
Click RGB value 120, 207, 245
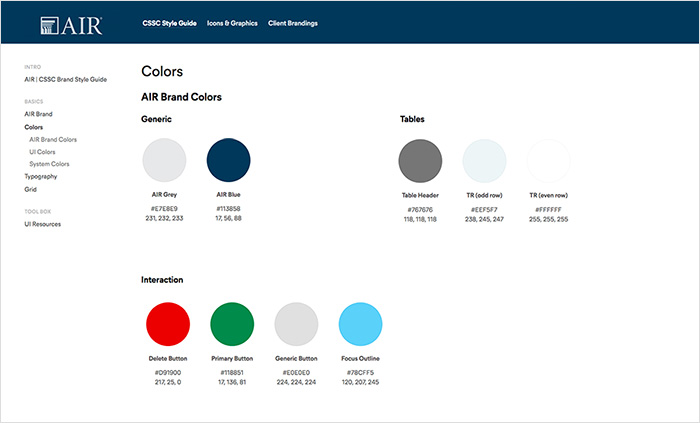point(361,382)
